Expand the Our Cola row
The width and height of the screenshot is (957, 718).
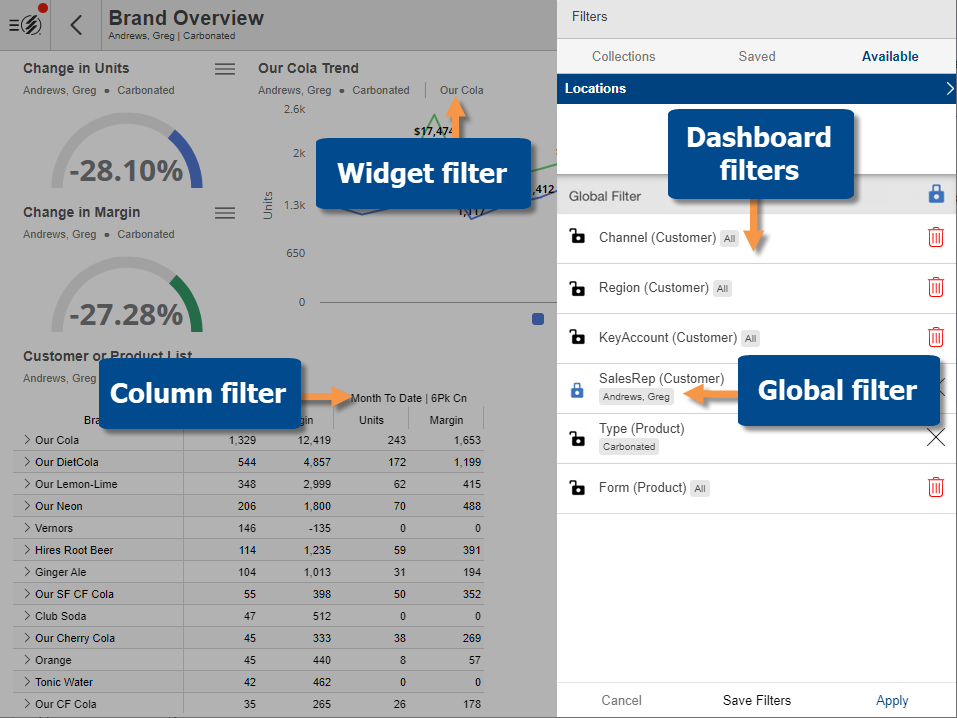[27, 440]
